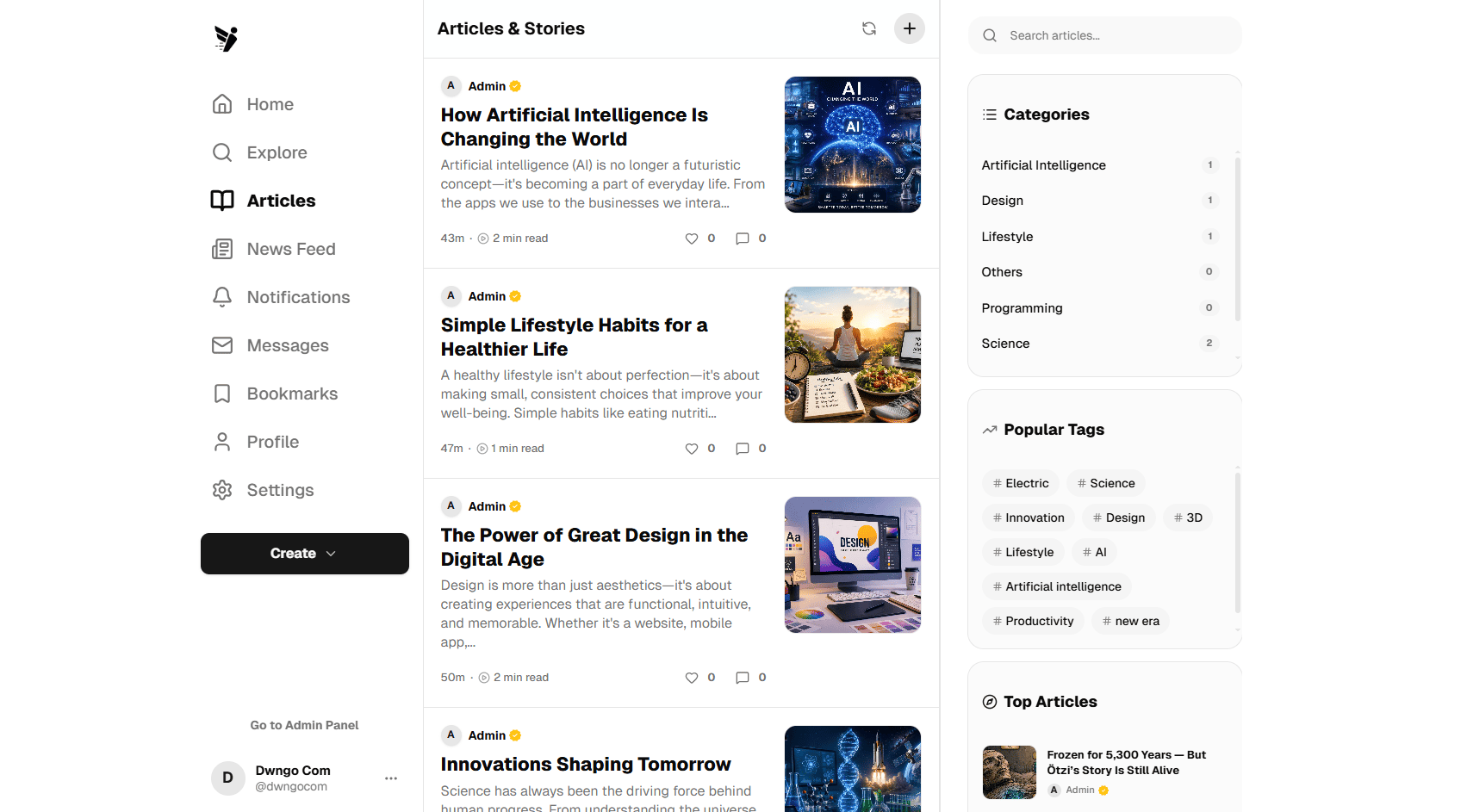Click the Admin avatar on the Lifestyle article
This screenshot has height=812, width=1467.
point(451,296)
